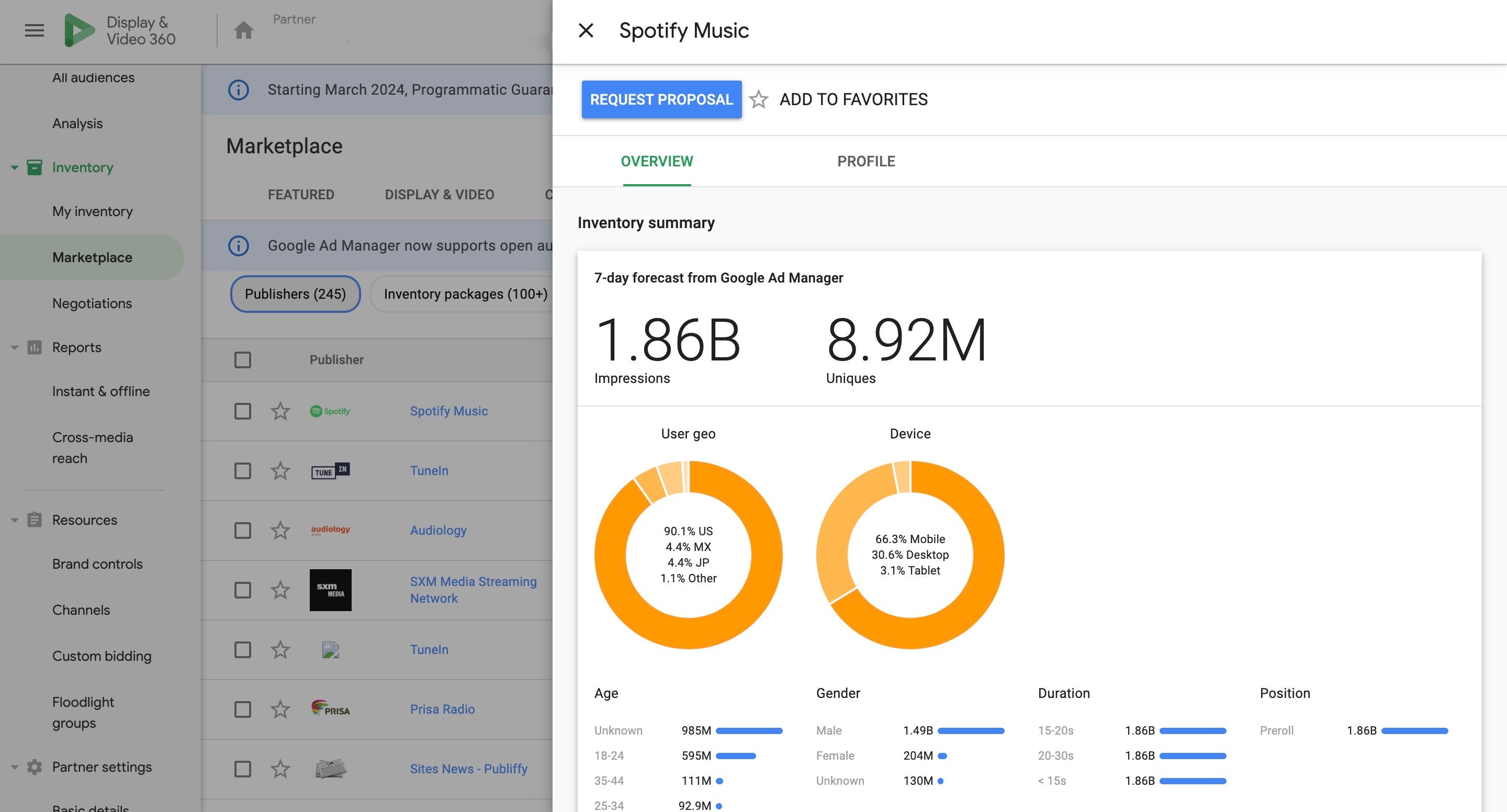Viewport: 1507px width, 812px height.
Task: Click the home icon in header
Action: tap(243, 30)
